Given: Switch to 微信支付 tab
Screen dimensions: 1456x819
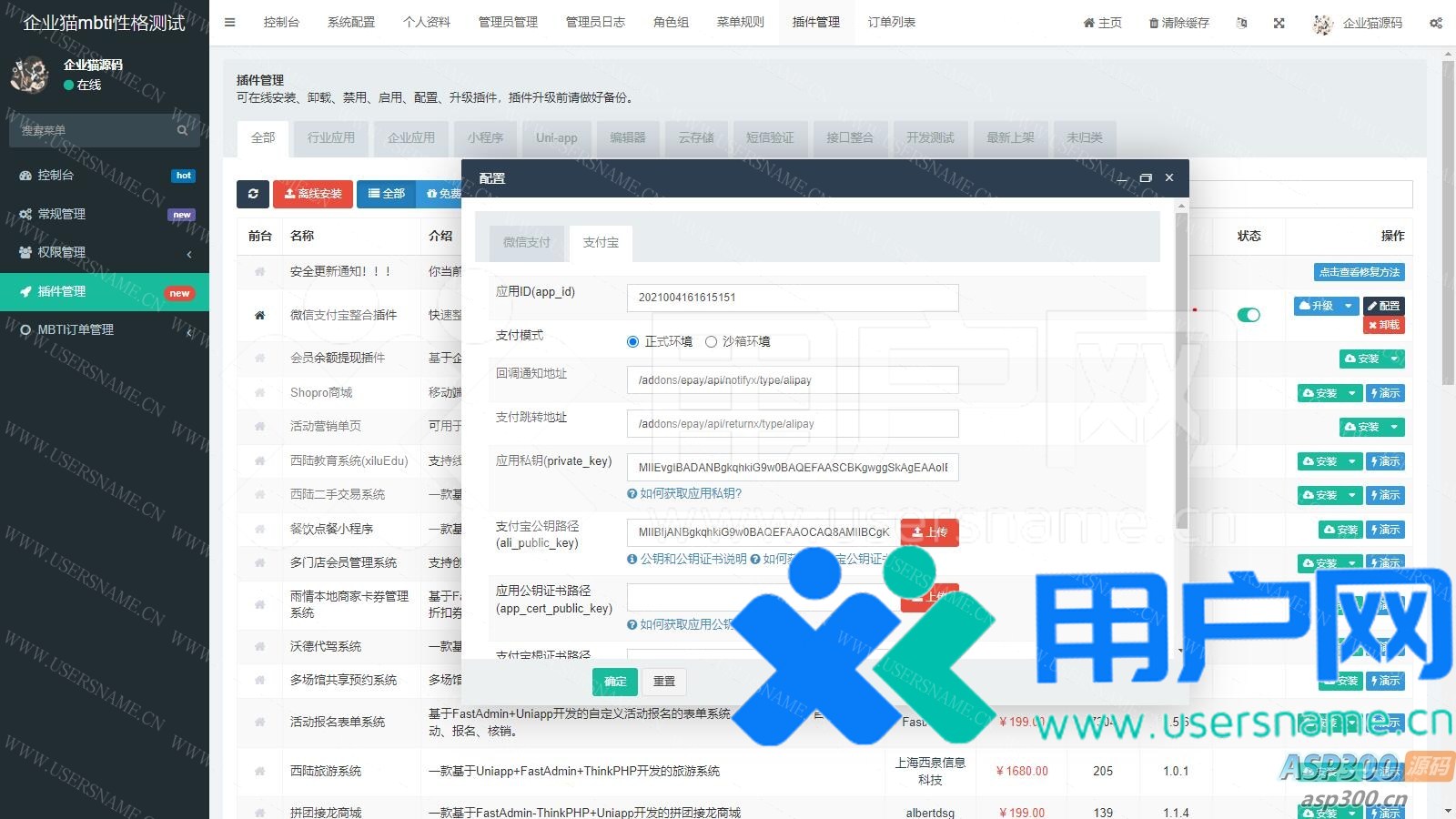Looking at the screenshot, I should pos(527,242).
